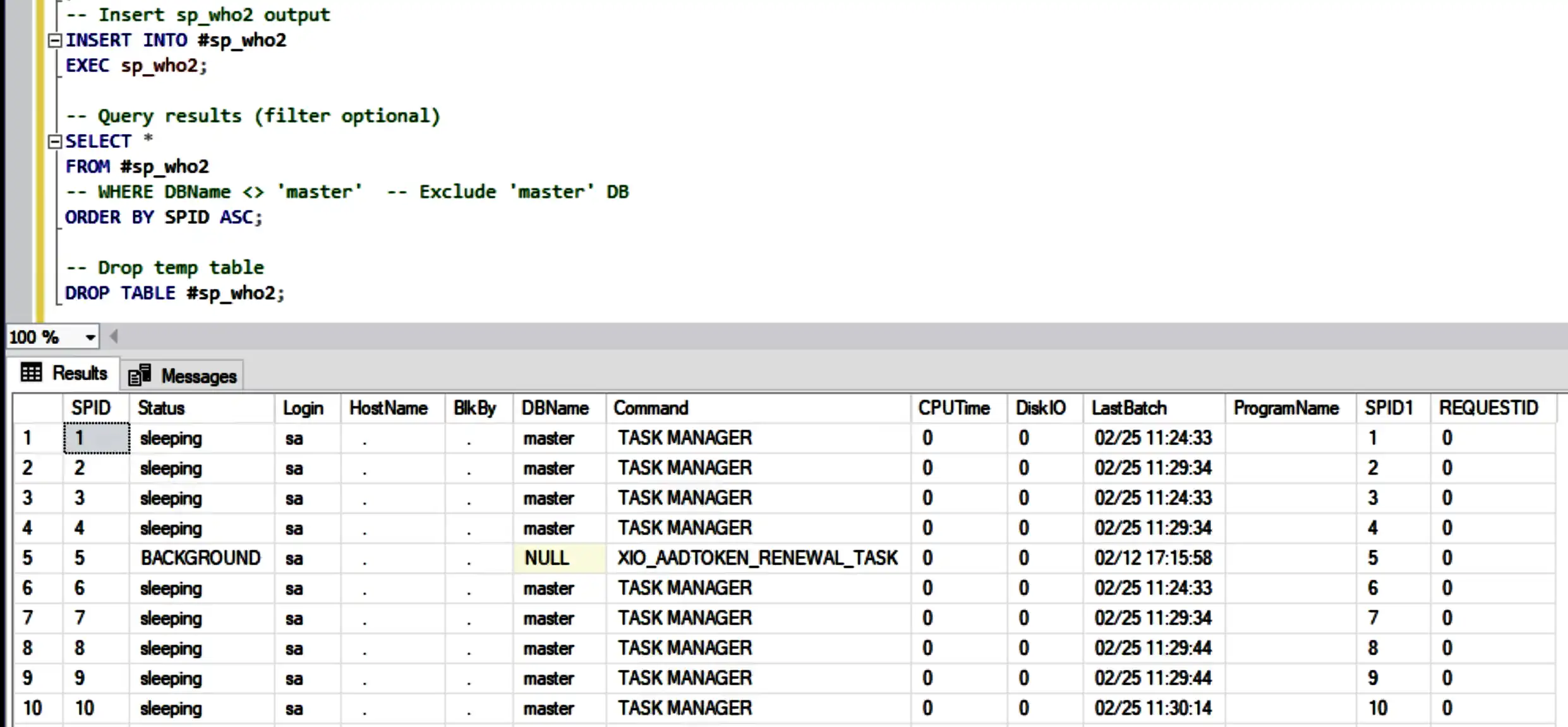Screen dimensions: 1568x727
Task: Click the '-- Drop temp table' comment
Action: click(165, 268)
